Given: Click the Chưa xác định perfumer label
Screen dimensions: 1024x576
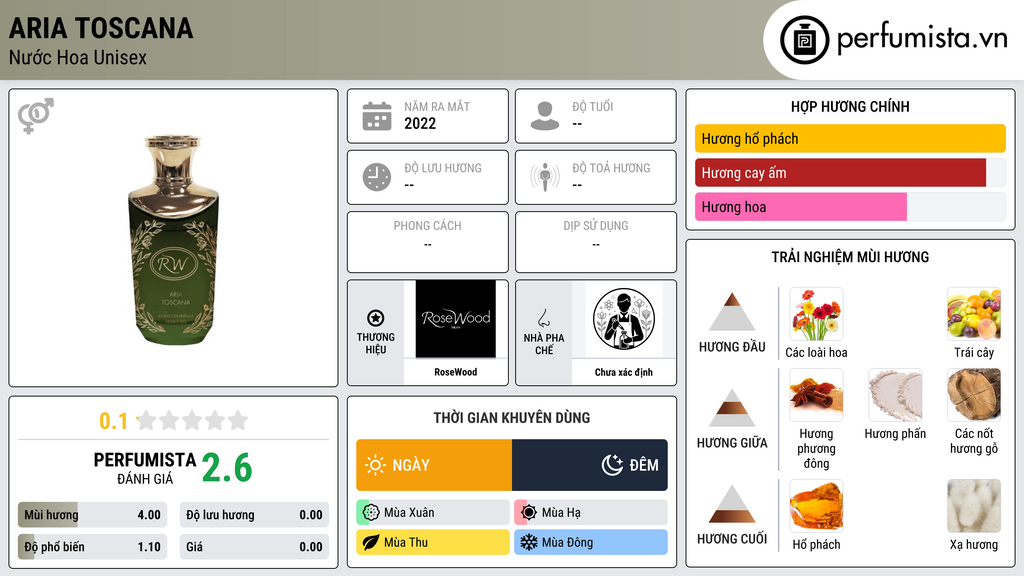Looking at the screenshot, I should coord(624,372).
